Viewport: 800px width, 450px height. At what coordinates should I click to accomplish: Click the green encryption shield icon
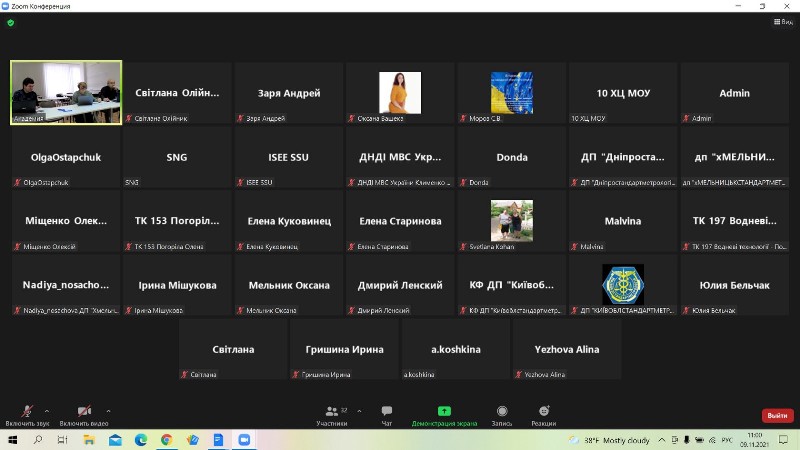10,22
